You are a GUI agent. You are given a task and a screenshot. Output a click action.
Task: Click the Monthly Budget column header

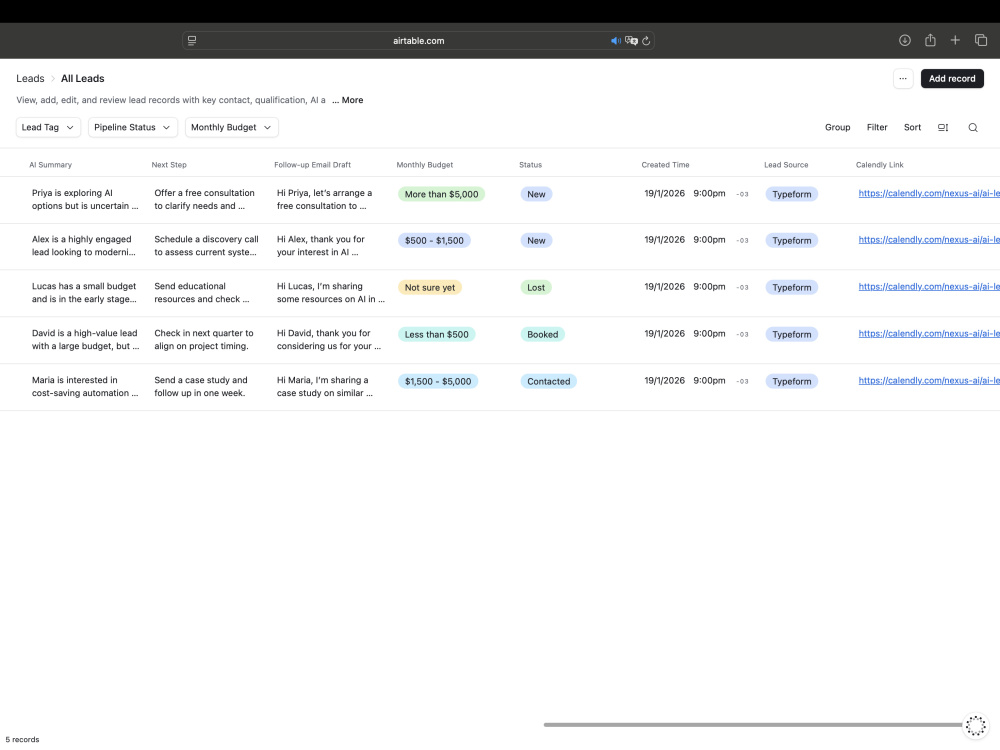[425, 165]
